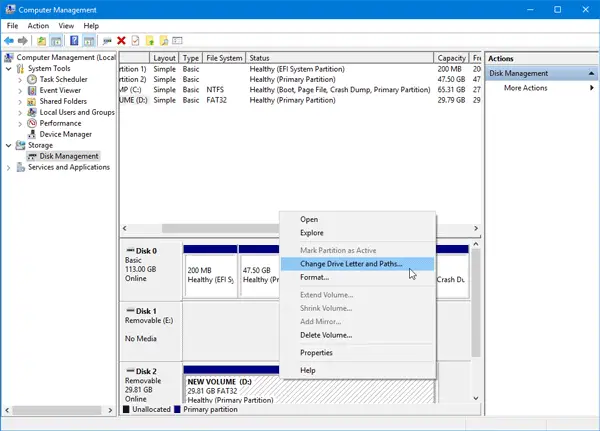Expand the Task Scheduler node

point(20,80)
